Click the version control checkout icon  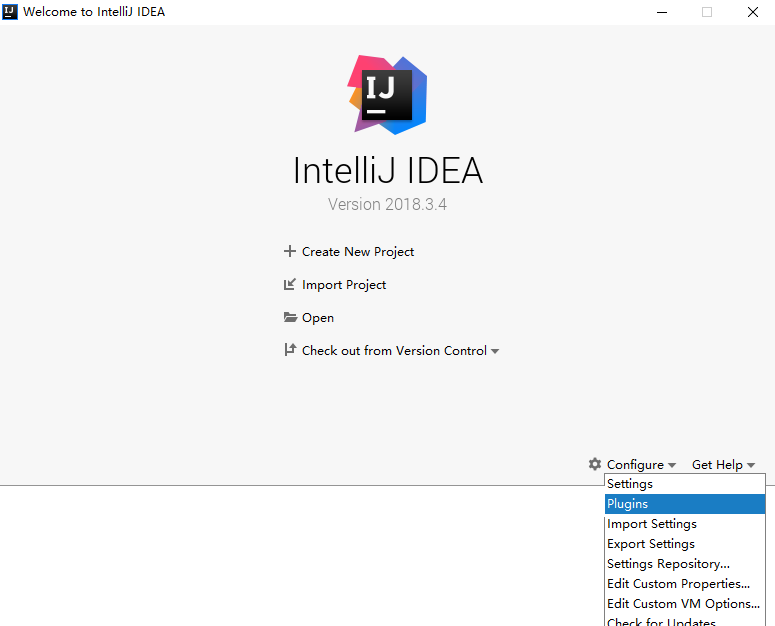coord(290,350)
